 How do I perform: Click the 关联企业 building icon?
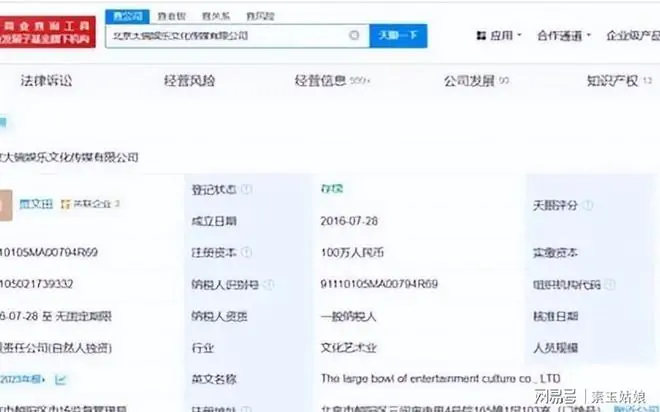(x=65, y=204)
